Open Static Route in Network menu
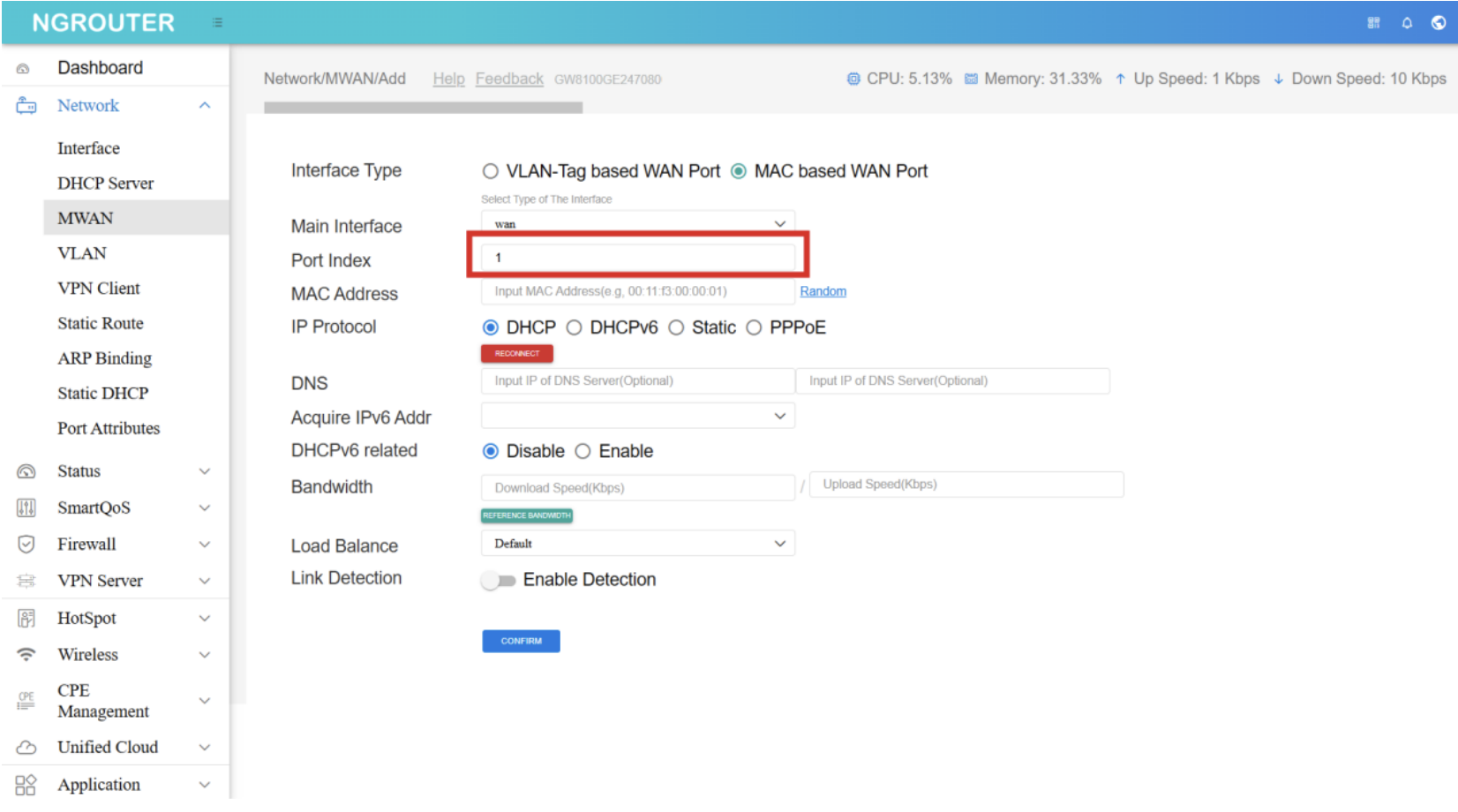 [101, 324]
